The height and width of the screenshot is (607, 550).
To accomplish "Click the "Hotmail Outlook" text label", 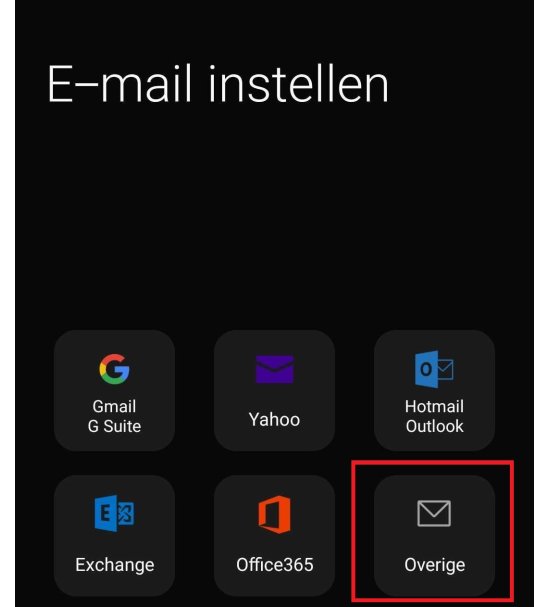I will 434,417.
